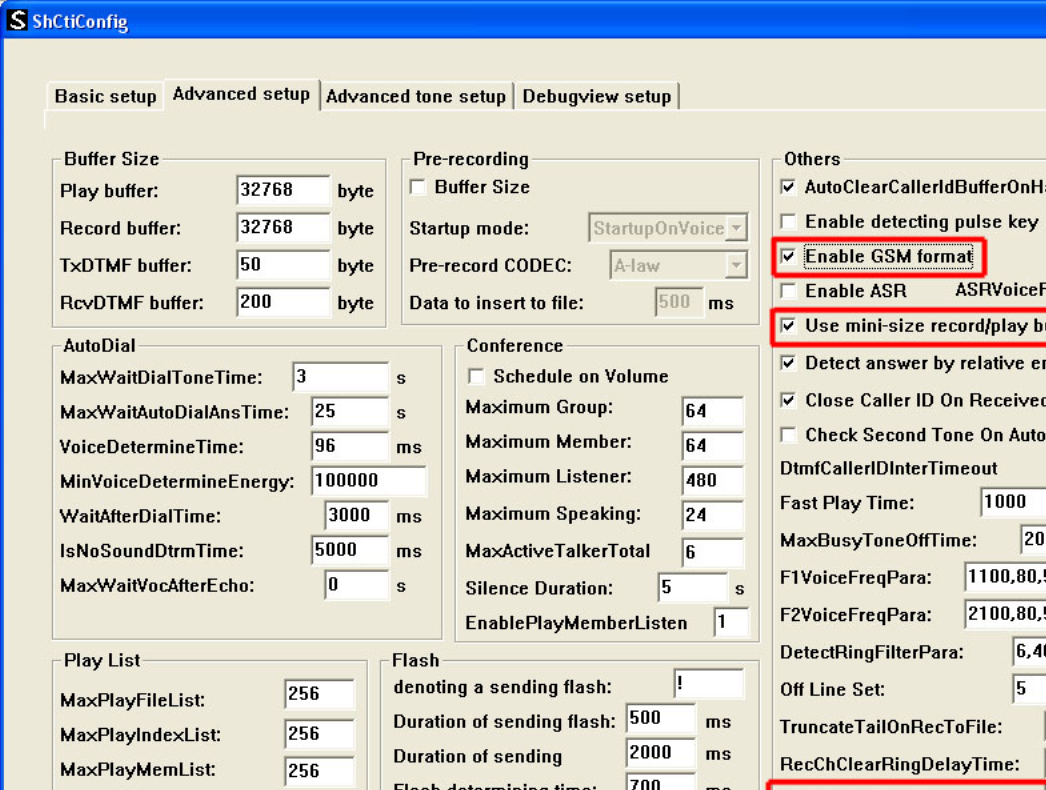Enable the Pre-recording Buffer Size checkbox
Screen dimensions: 1046x790
pyautogui.click(x=418, y=187)
